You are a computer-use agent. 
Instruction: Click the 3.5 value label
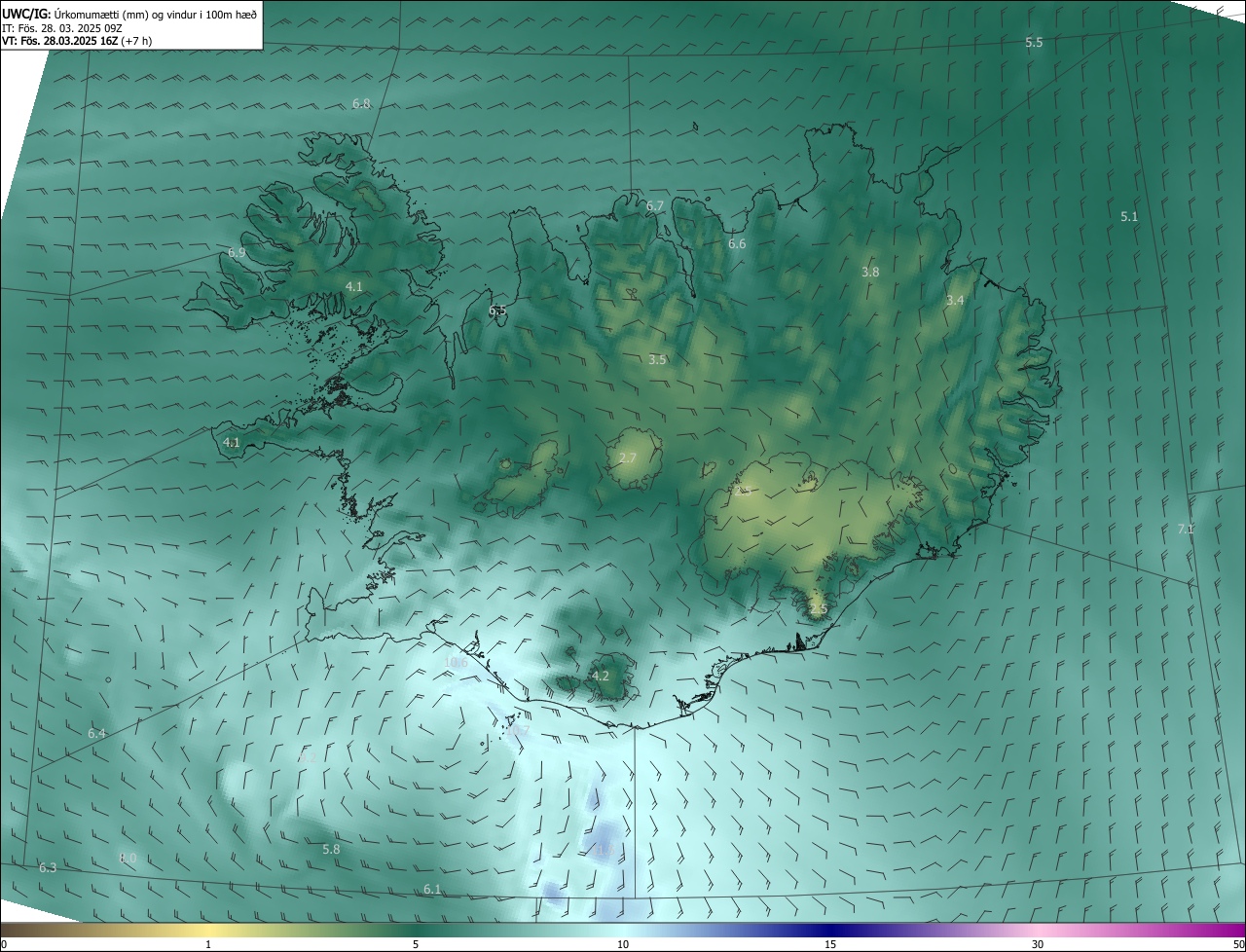pos(657,360)
